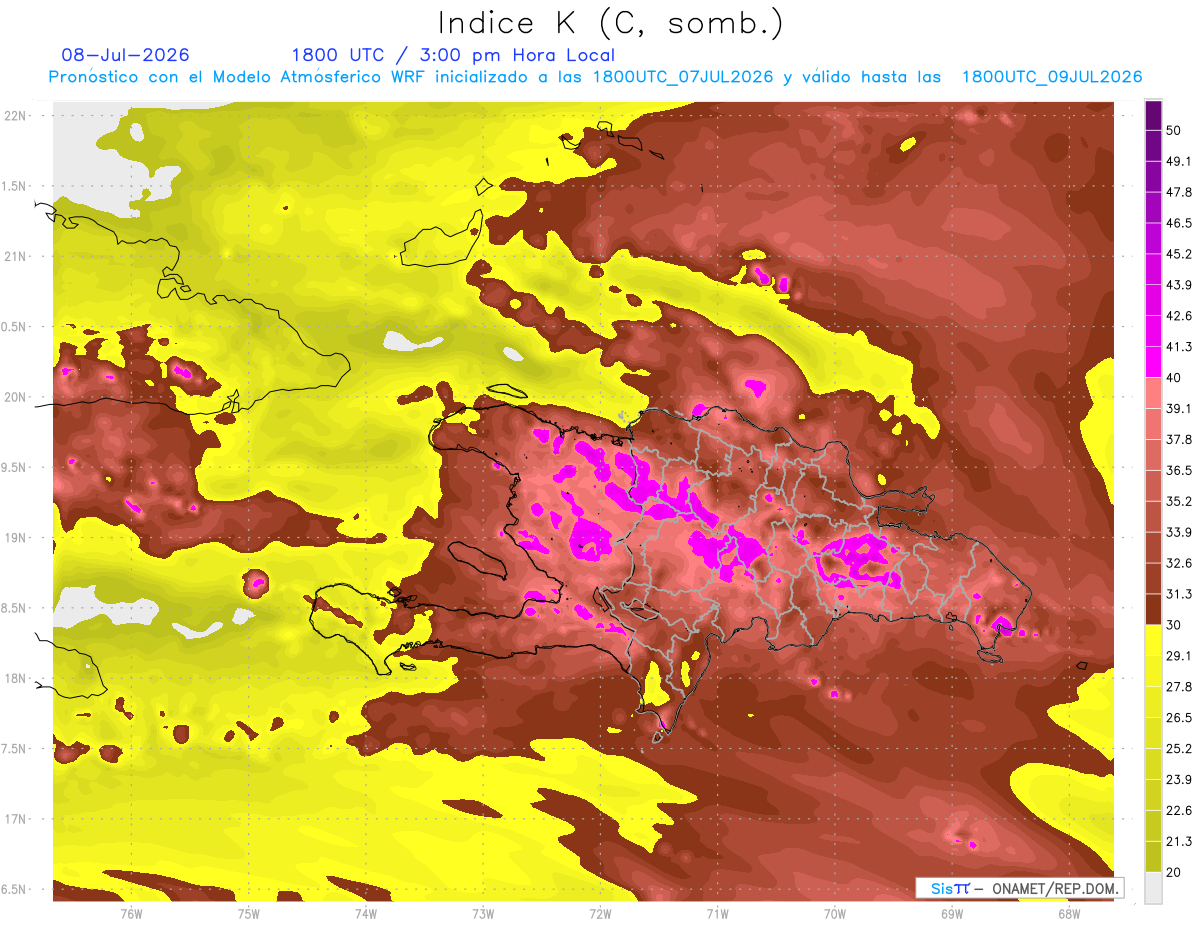Viewport: 1200px width, 927px height.
Task: Click the '74W' longitude label
Action: click(366, 913)
